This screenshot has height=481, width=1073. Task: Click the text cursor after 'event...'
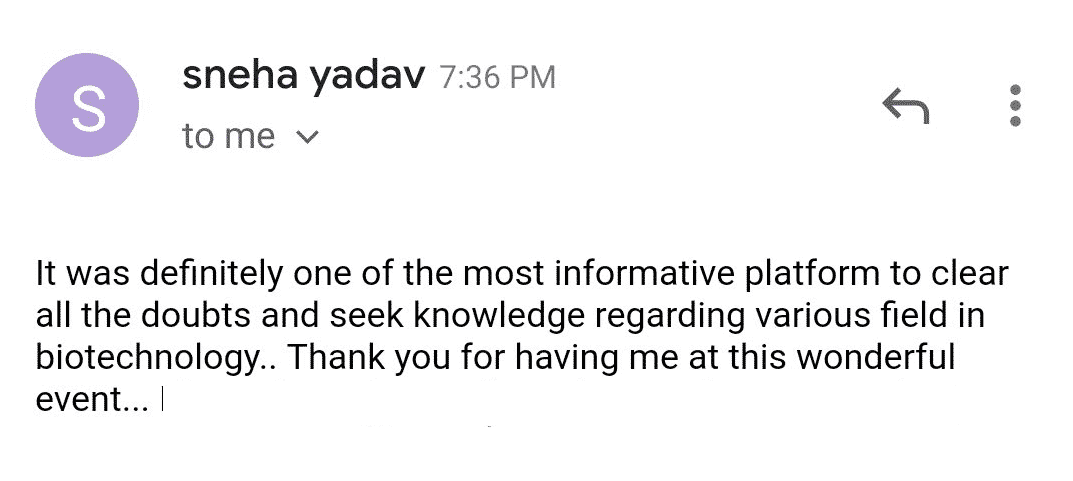[163, 400]
